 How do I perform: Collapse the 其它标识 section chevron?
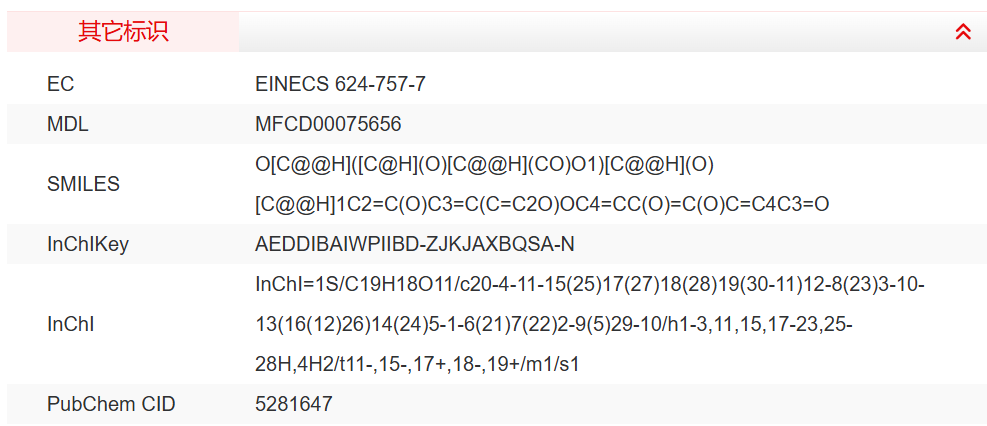pyautogui.click(x=963, y=32)
